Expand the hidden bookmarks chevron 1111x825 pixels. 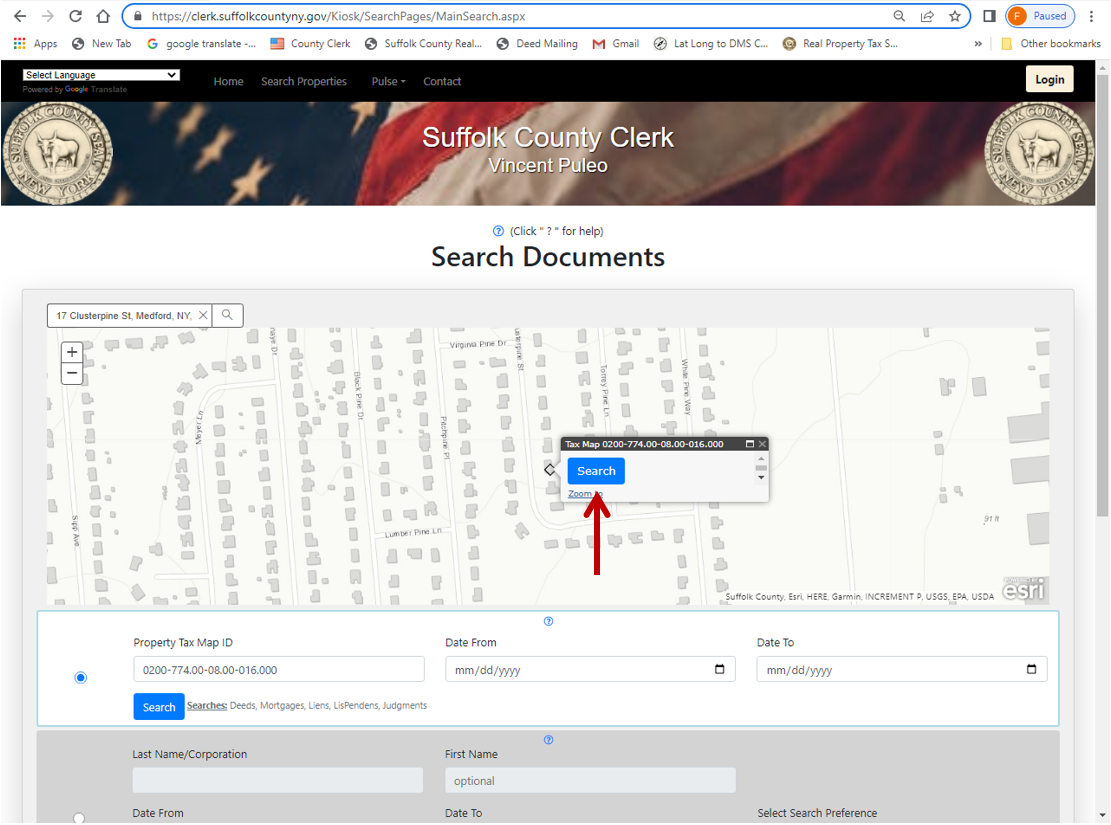tap(978, 43)
